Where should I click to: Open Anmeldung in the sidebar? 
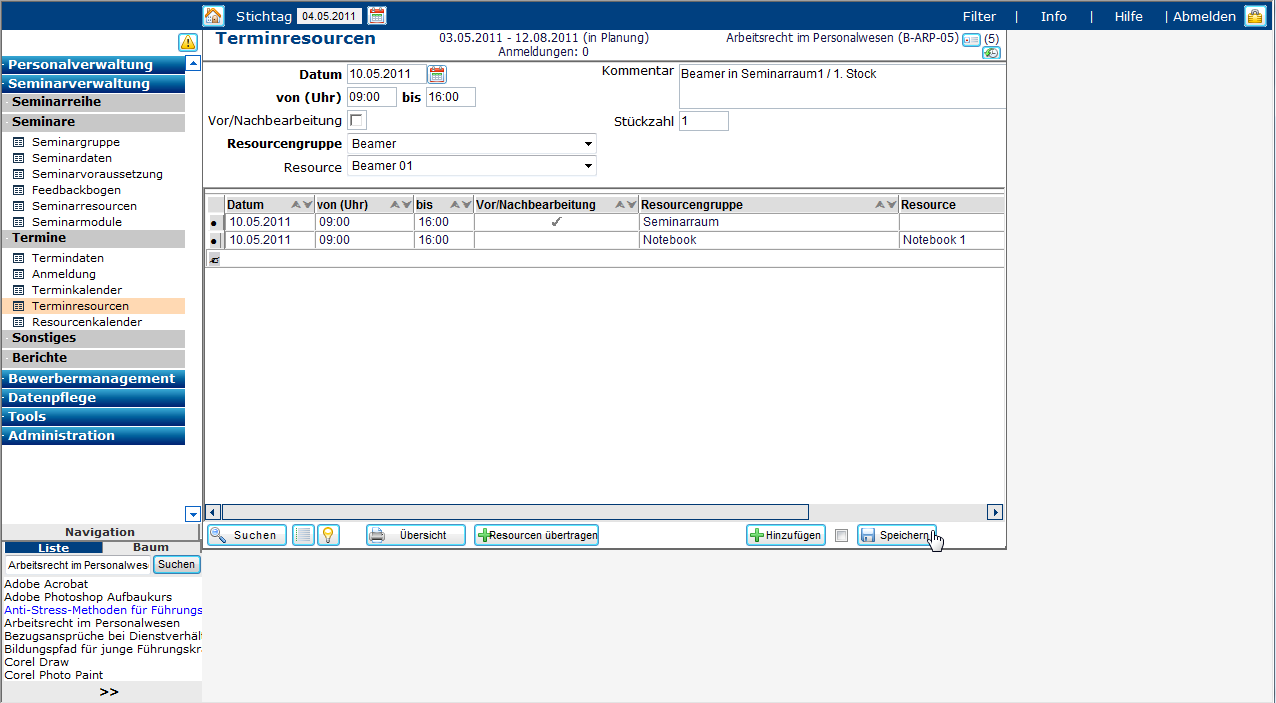tap(64, 274)
